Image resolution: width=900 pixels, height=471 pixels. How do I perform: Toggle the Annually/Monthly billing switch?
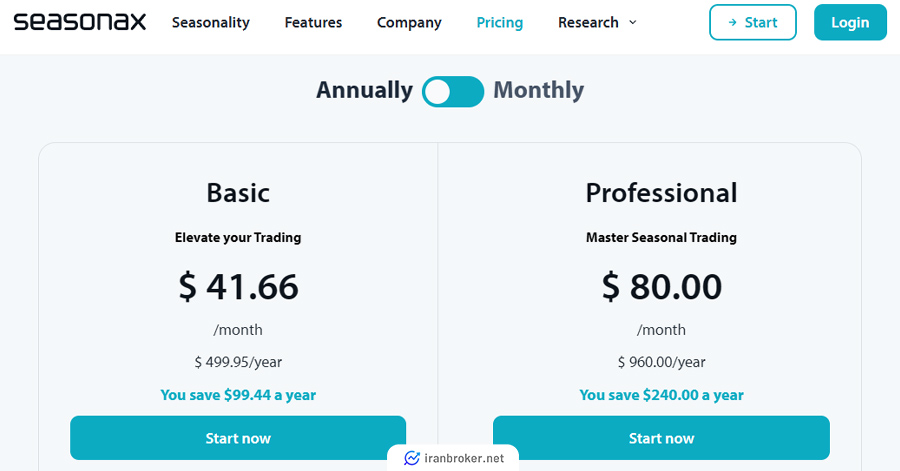click(453, 92)
